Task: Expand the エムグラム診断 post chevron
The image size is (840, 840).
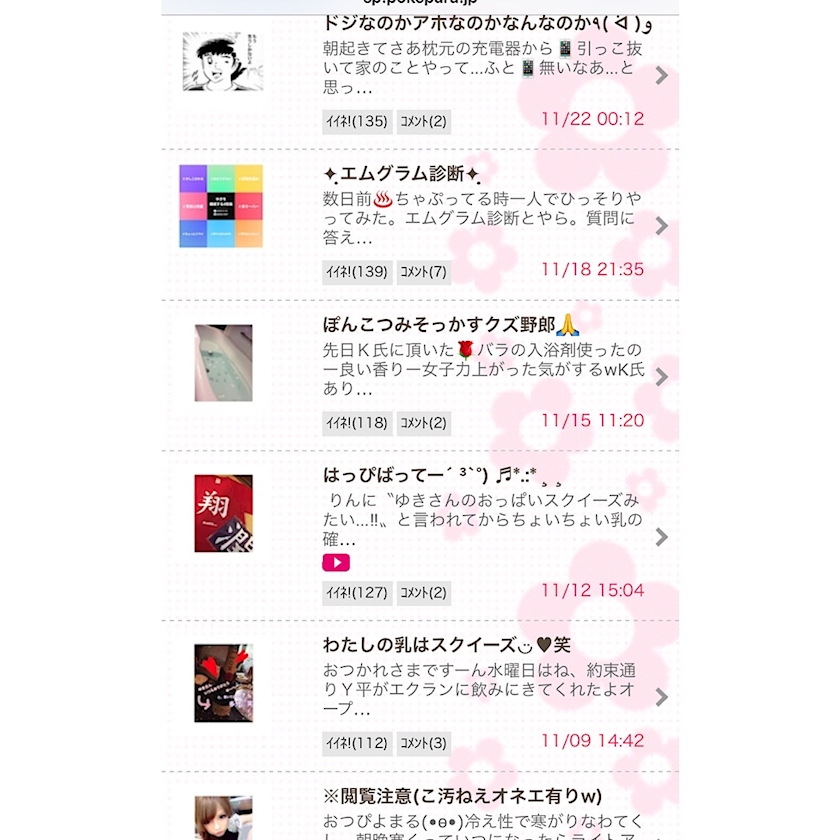Action: pos(662,226)
